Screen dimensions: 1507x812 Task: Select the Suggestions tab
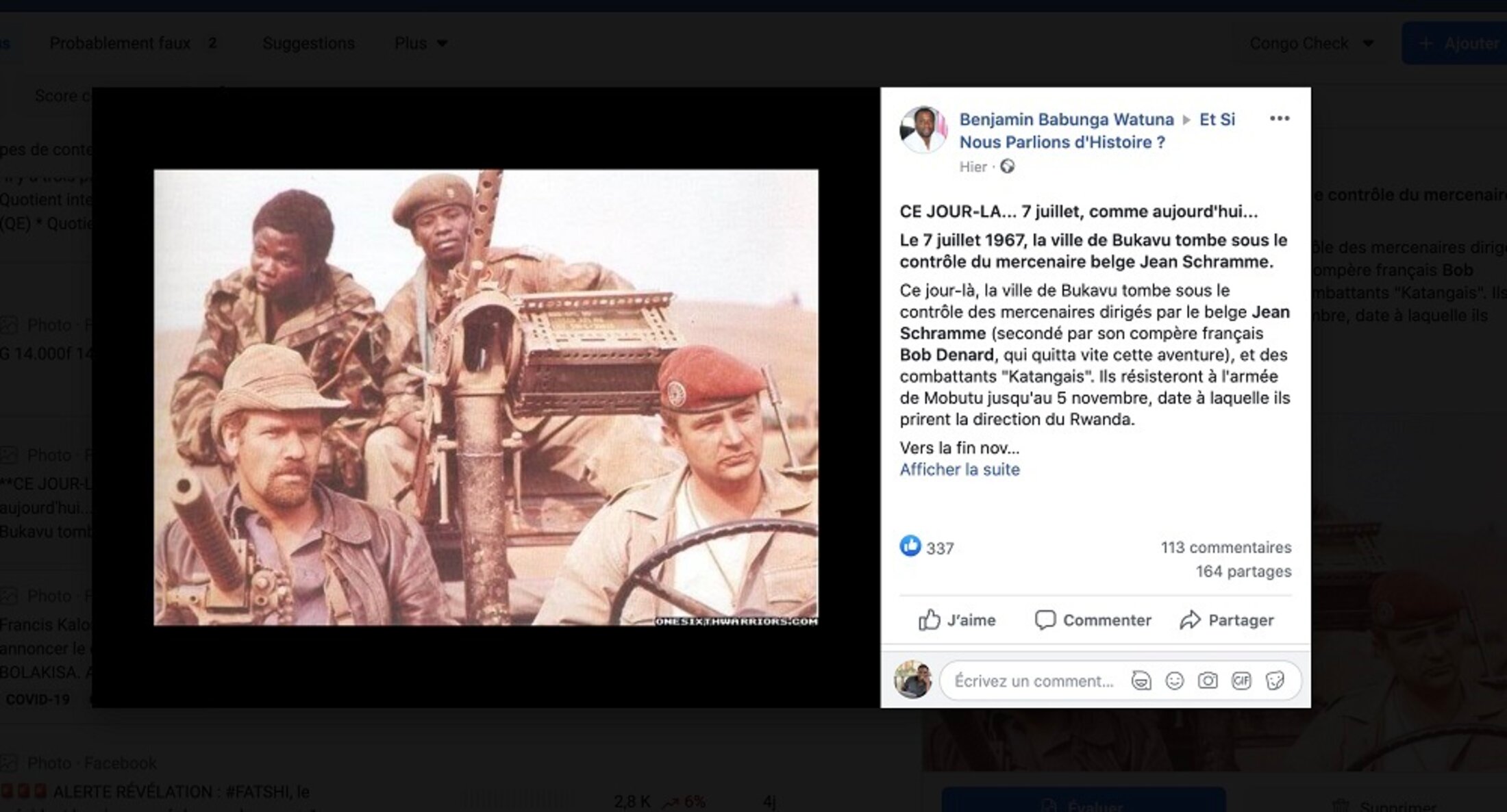(308, 43)
